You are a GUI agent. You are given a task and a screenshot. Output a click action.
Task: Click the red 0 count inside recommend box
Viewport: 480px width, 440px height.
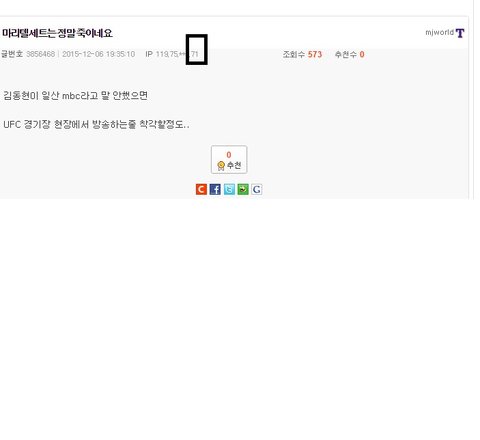(x=229, y=155)
